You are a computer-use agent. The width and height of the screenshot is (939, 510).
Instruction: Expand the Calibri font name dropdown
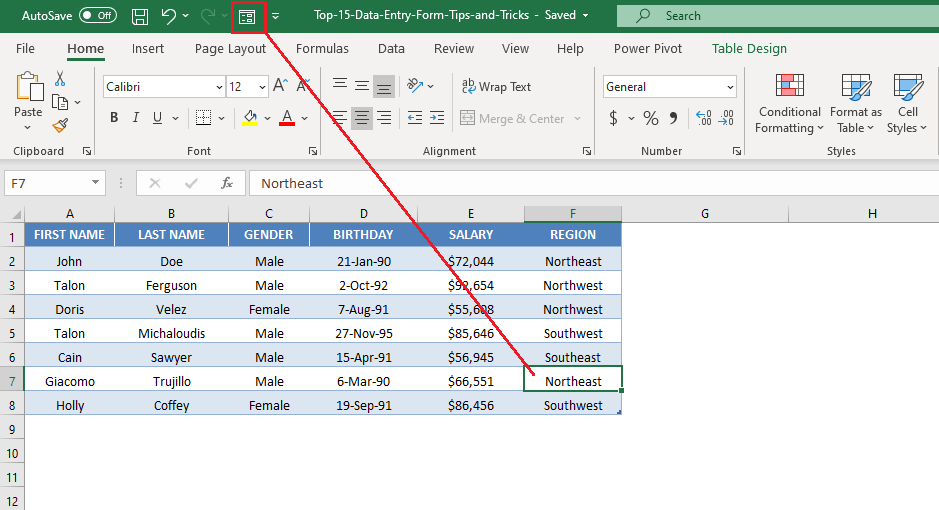219,87
